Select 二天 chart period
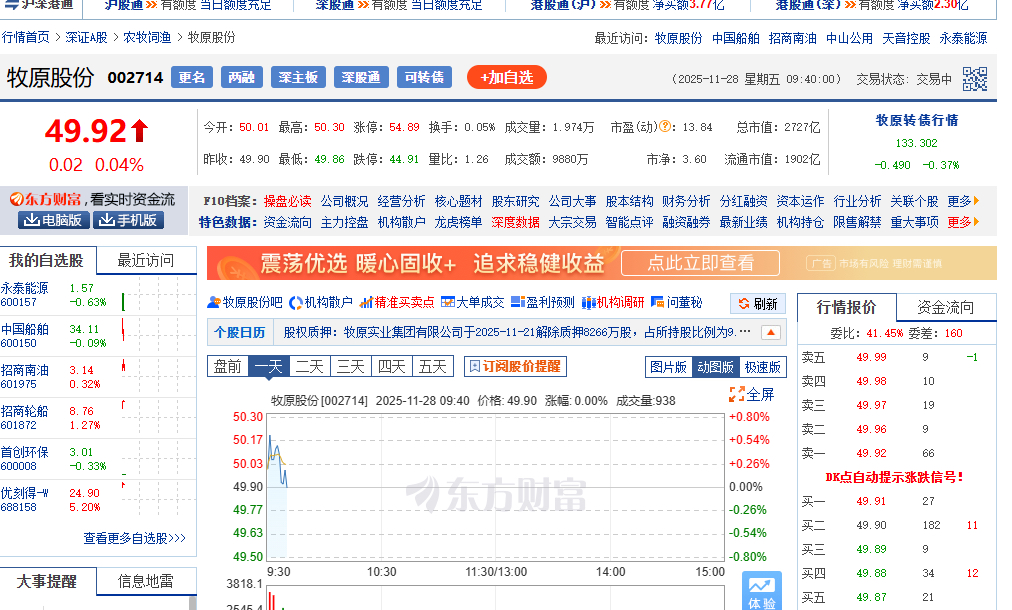This screenshot has width=1012, height=610. tap(310, 367)
